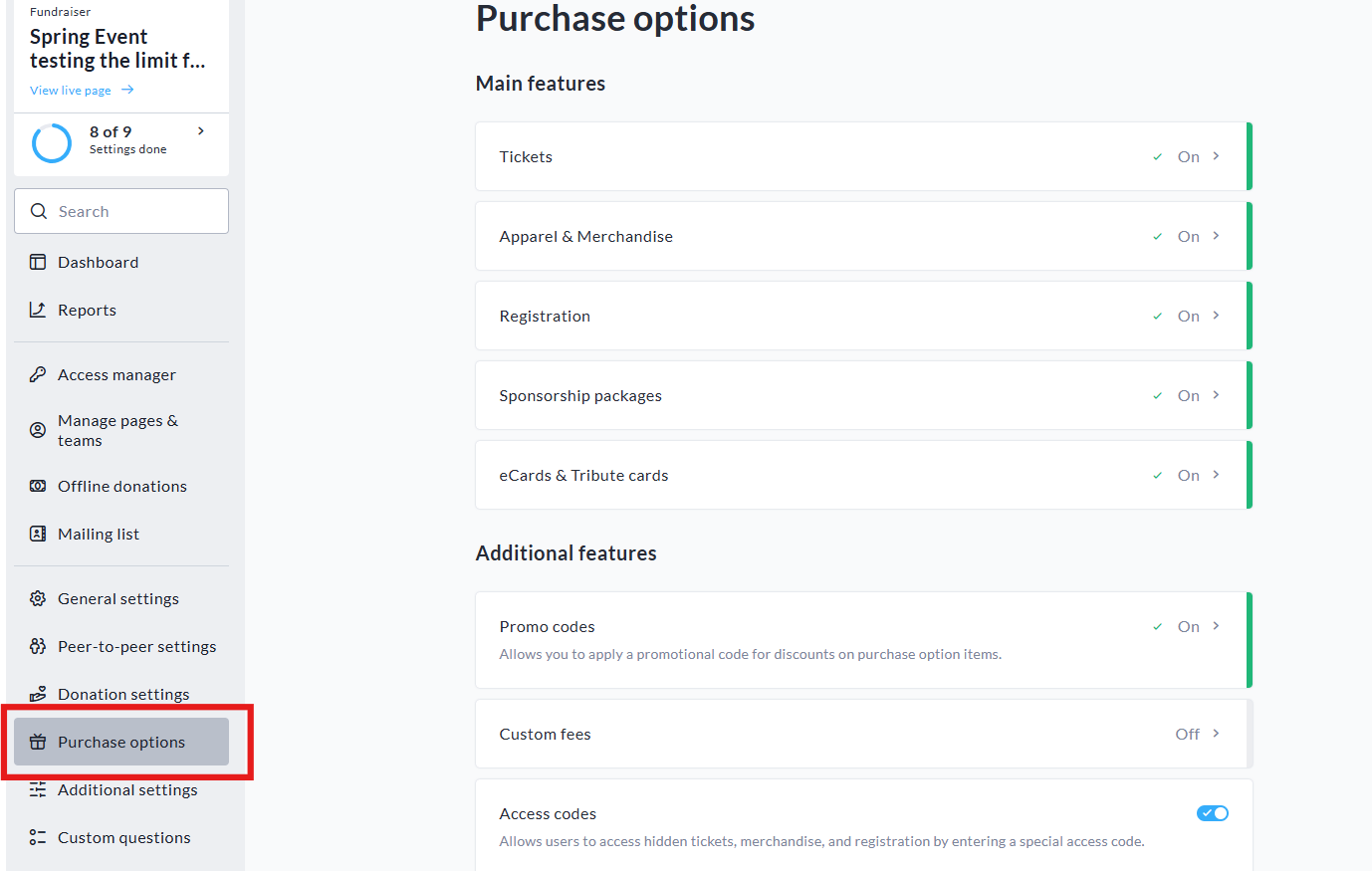1372x871 pixels.
Task: Open Sponsorship packages feature
Action: pos(862,395)
